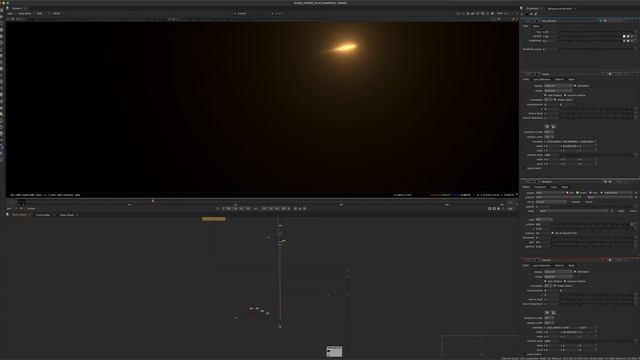Switch to the Node Graph tab
Viewport: 640px width, 360px height.
tap(19, 215)
